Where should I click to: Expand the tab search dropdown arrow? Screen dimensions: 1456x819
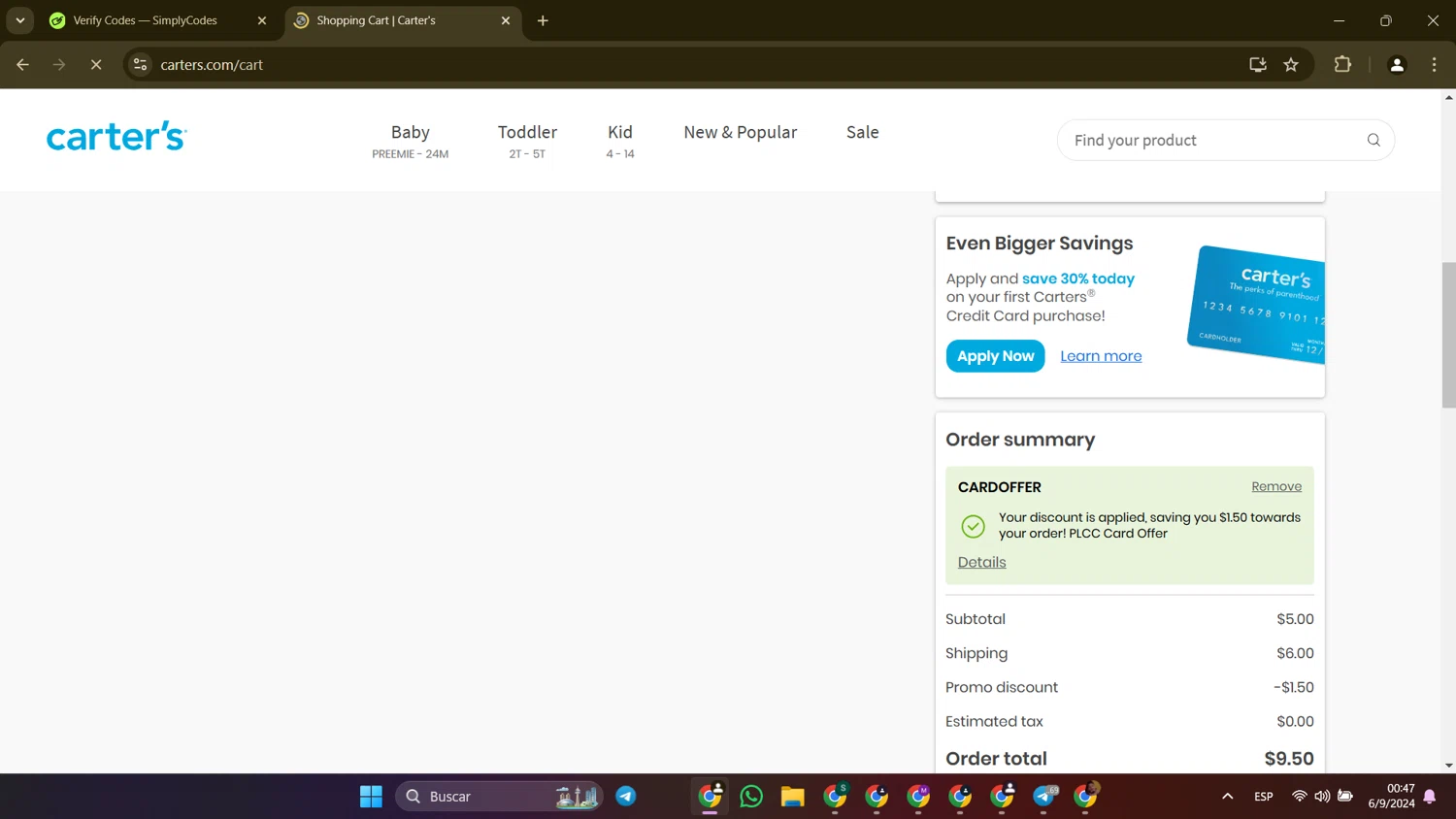[20, 20]
